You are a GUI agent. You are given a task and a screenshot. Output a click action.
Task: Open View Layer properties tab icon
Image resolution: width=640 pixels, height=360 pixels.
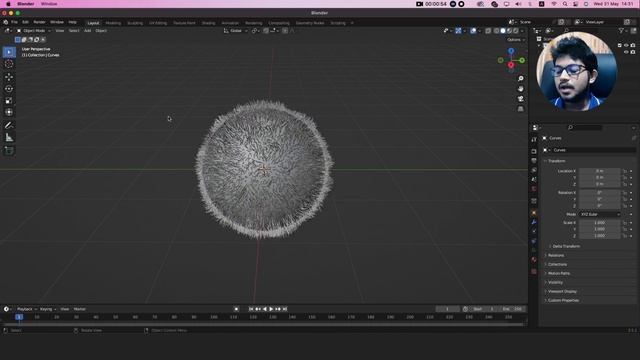point(534,170)
